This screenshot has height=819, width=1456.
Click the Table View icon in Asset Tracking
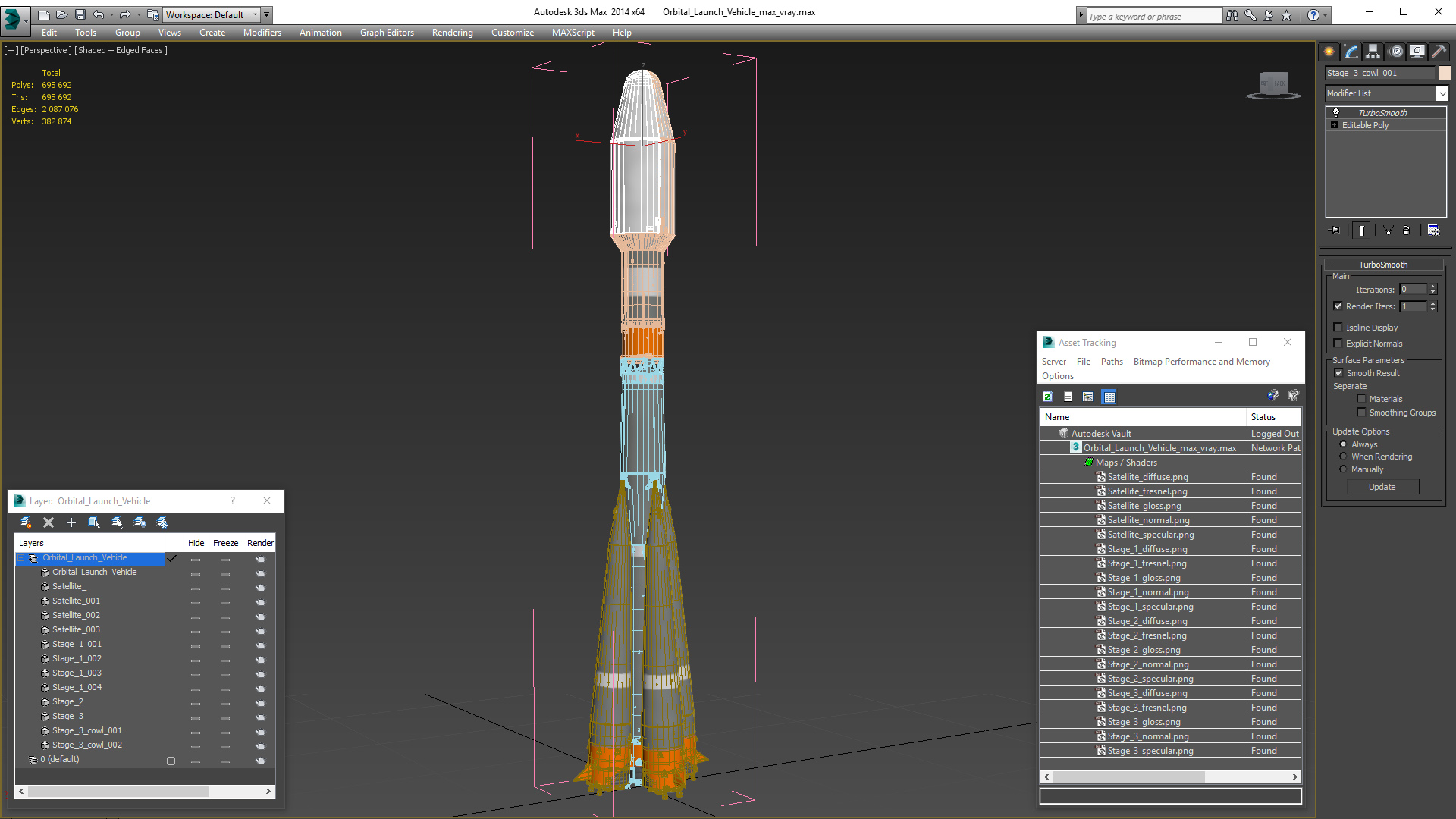click(x=1109, y=397)
